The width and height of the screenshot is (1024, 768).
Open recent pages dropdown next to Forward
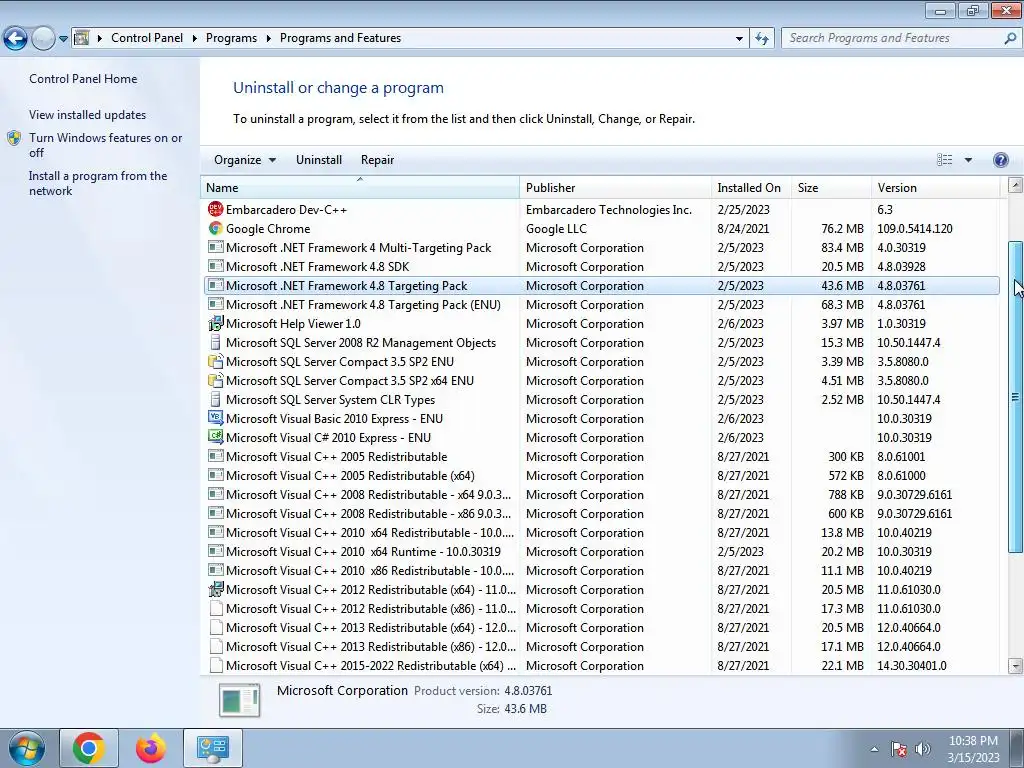(x=63, y=39)
